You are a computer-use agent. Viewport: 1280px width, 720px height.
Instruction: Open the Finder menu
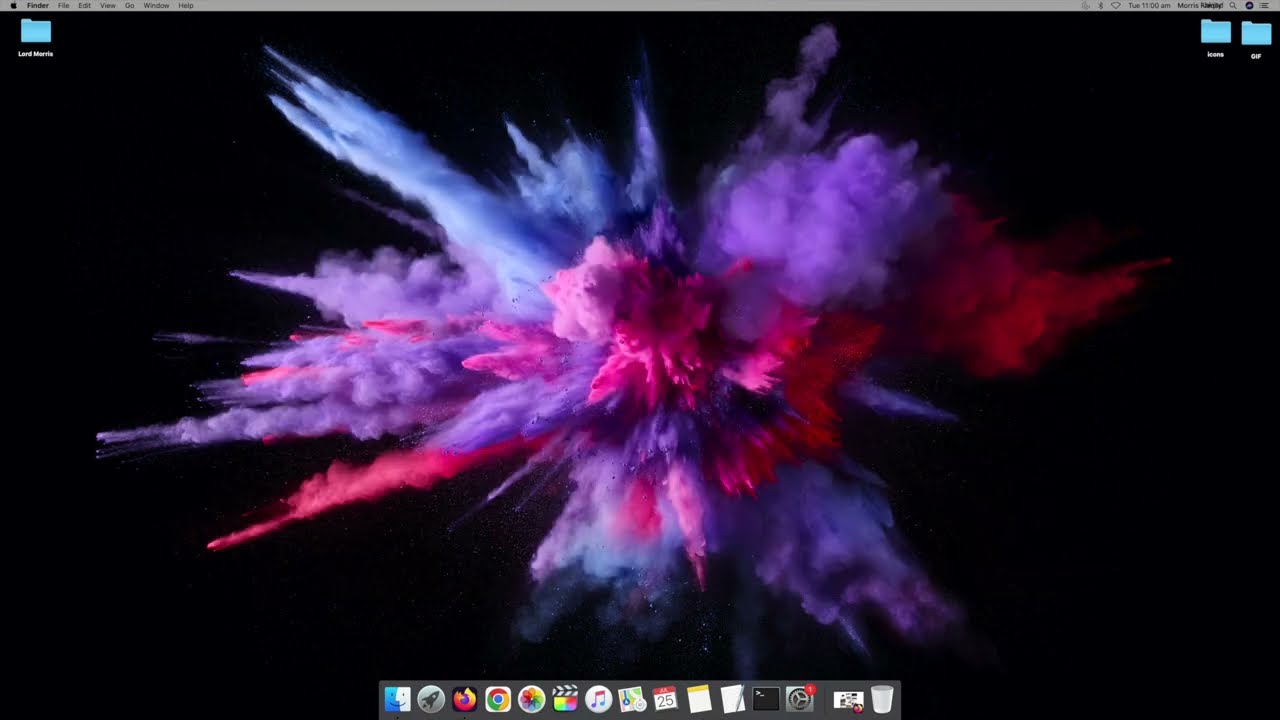tap(38, 5)
